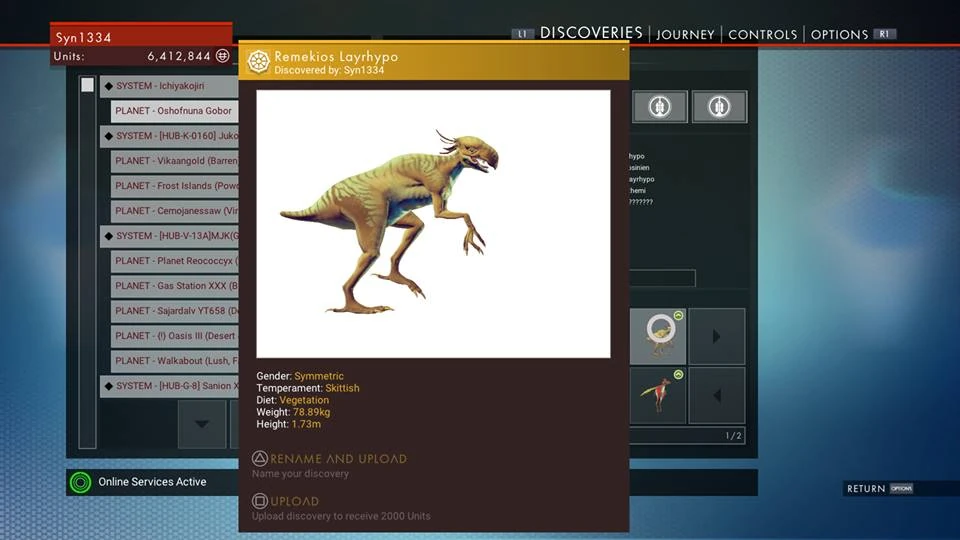
Task: Select PLANET - Walkabout row
Action: (x=174, y=361)
